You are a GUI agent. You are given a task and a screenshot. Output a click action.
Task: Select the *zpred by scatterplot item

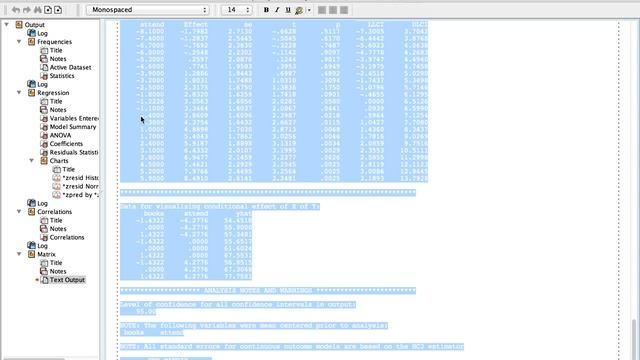(x=80, y=195)
